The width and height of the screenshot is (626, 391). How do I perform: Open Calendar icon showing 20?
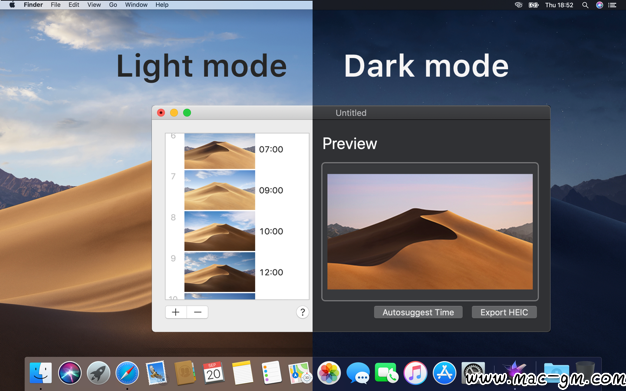click(x=214, y=373)
